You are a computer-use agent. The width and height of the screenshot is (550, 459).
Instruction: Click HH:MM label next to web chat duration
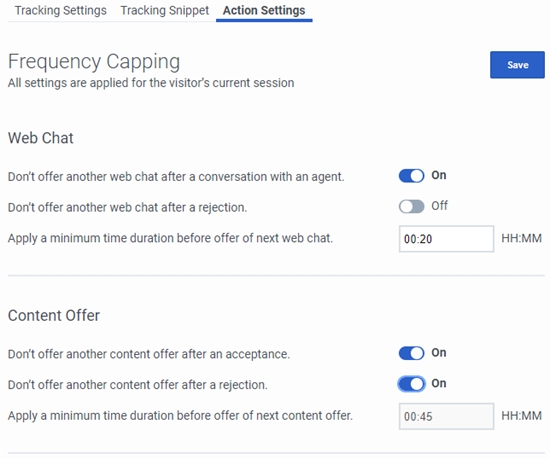(521, 238)
